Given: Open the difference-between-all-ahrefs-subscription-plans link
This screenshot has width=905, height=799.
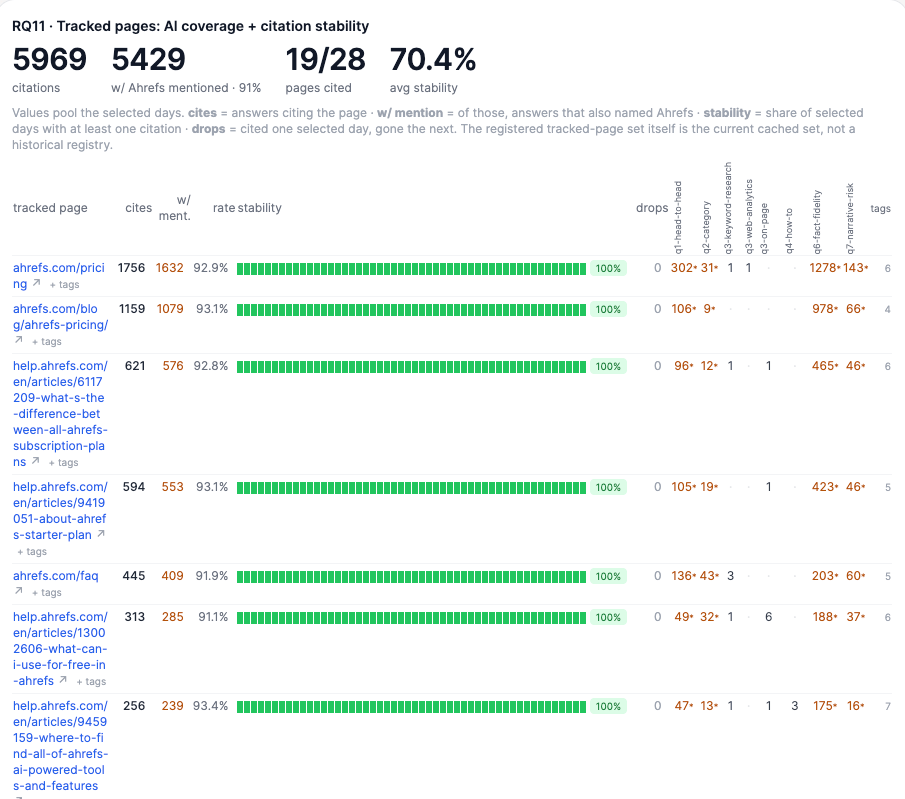Looking at the screenshot, I should [61, 414].
